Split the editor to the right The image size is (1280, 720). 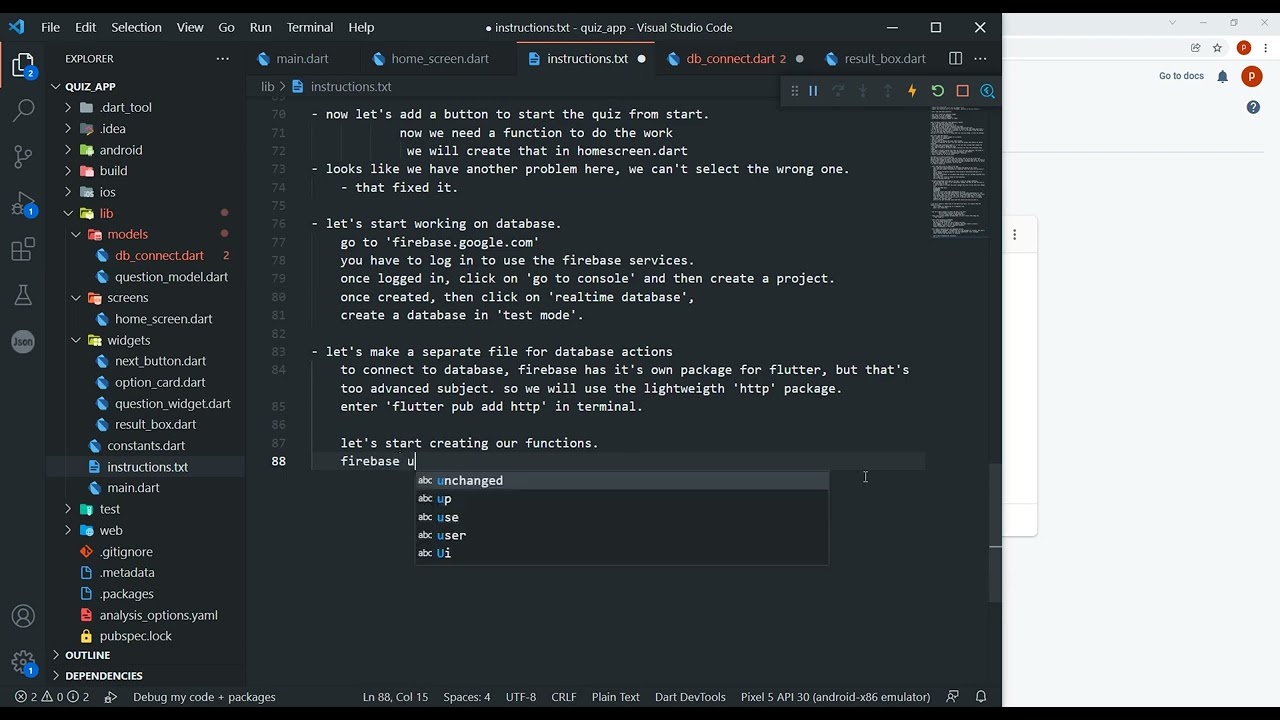pyautogui.click(x=955, y=59)
